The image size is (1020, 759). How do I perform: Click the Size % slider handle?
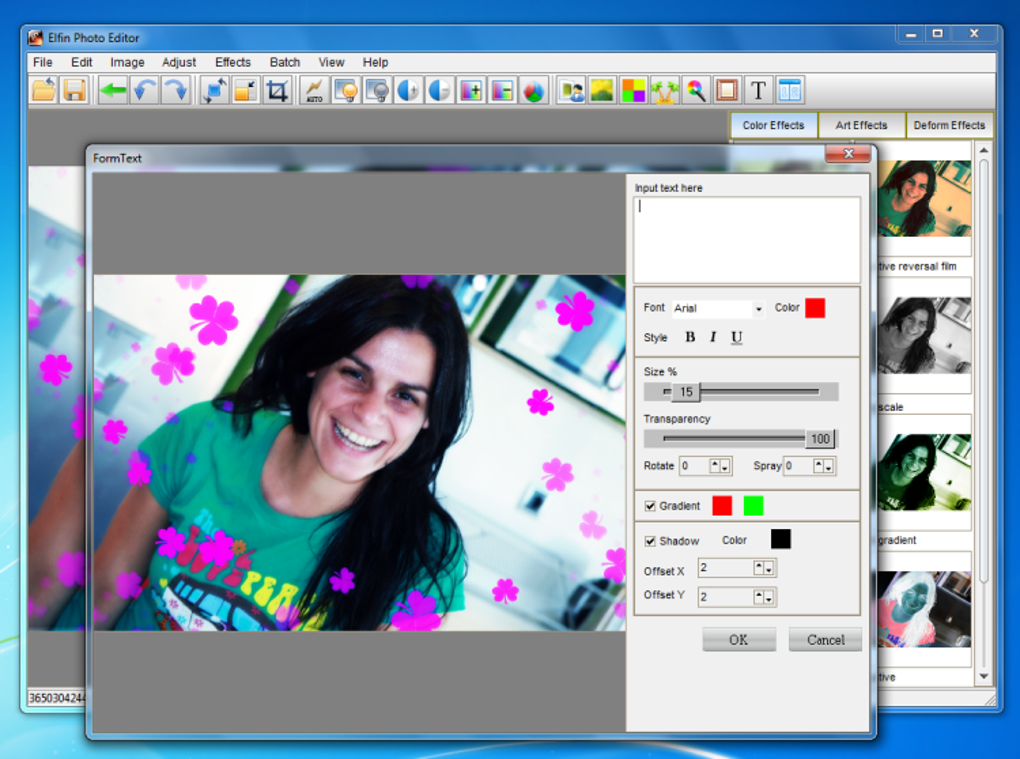[x=686, y=392]
